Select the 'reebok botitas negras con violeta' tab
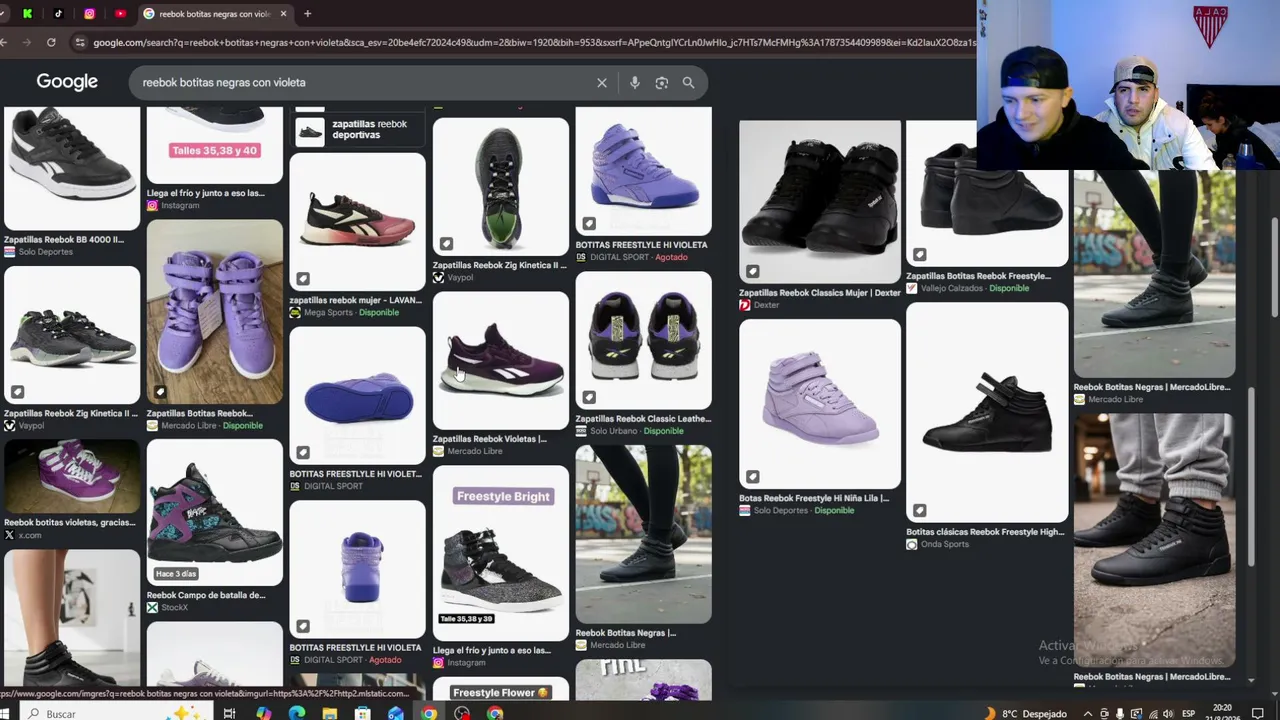The height and width of the screenshot is (720, 1280). coord(215,14)
